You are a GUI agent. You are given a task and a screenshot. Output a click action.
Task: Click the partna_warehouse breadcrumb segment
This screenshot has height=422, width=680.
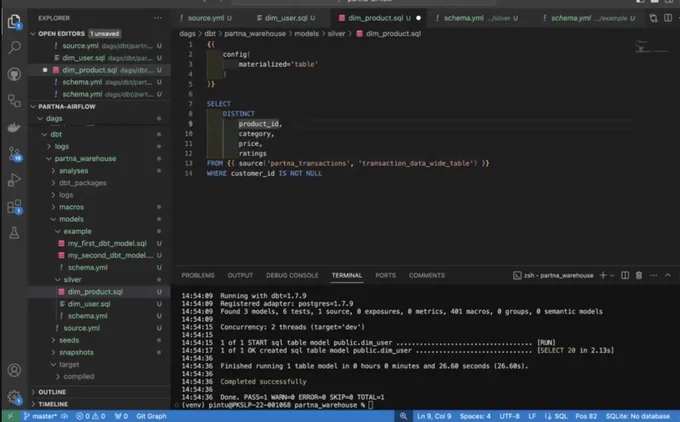(x=255, y=33)
